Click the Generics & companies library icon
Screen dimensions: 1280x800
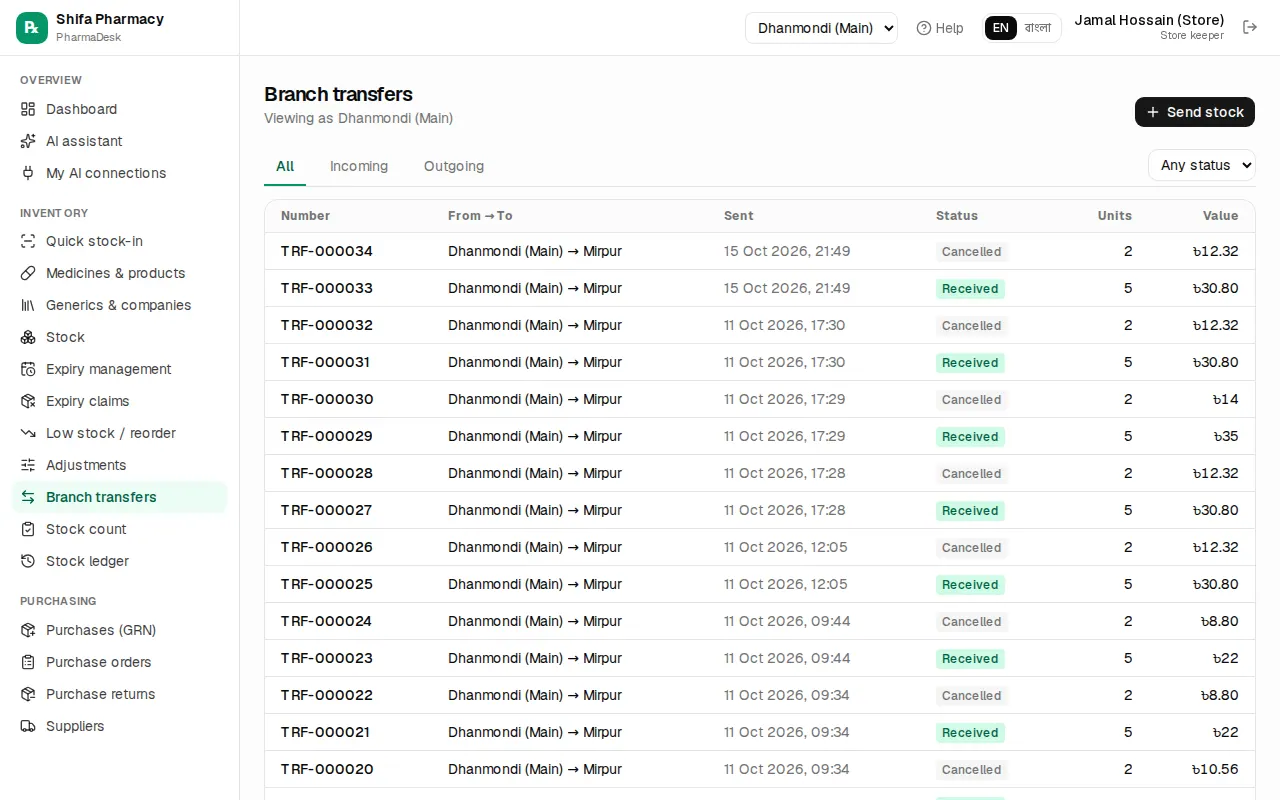tap(28, 305)
